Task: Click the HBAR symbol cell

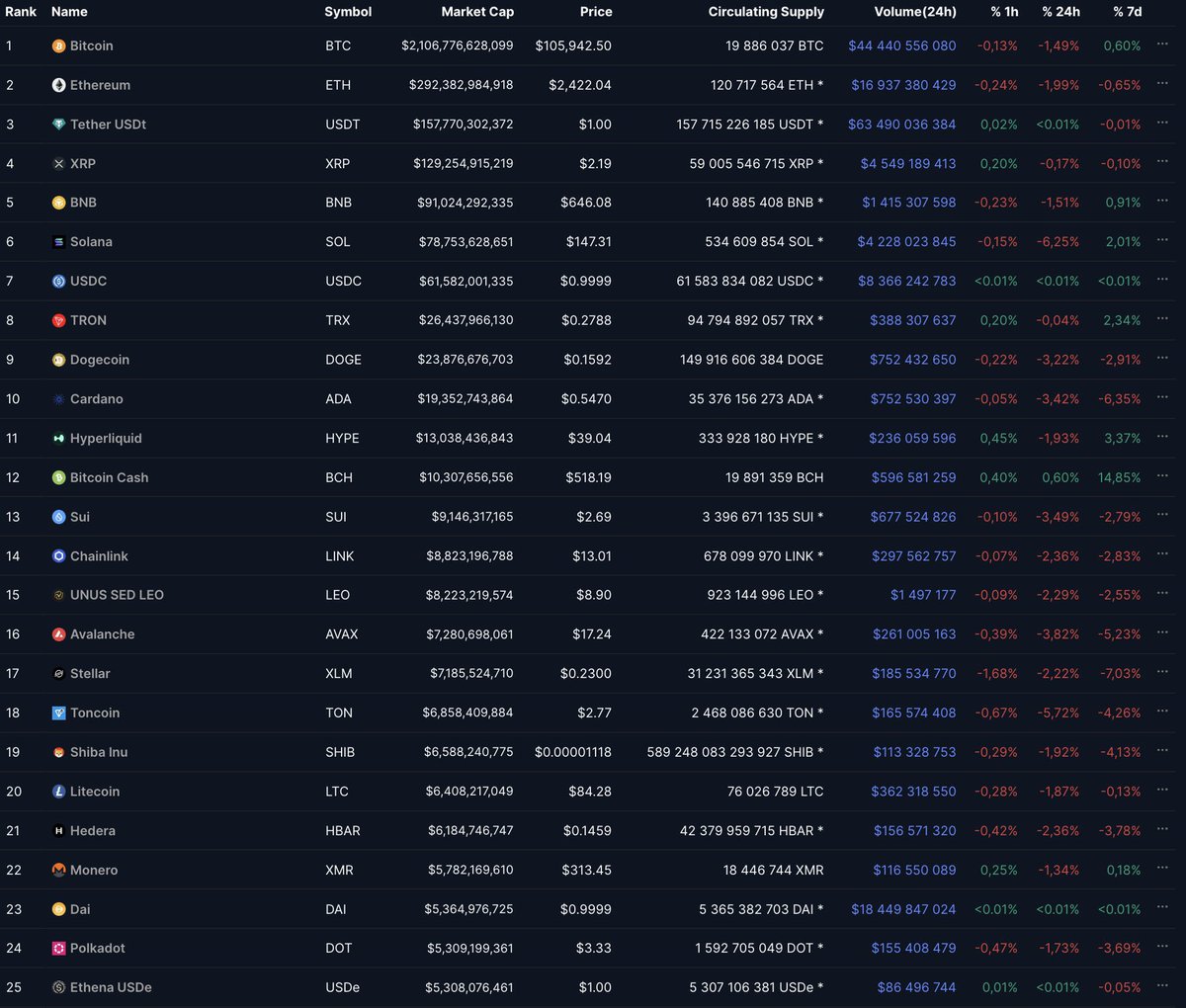Action: tap(343, 831)
